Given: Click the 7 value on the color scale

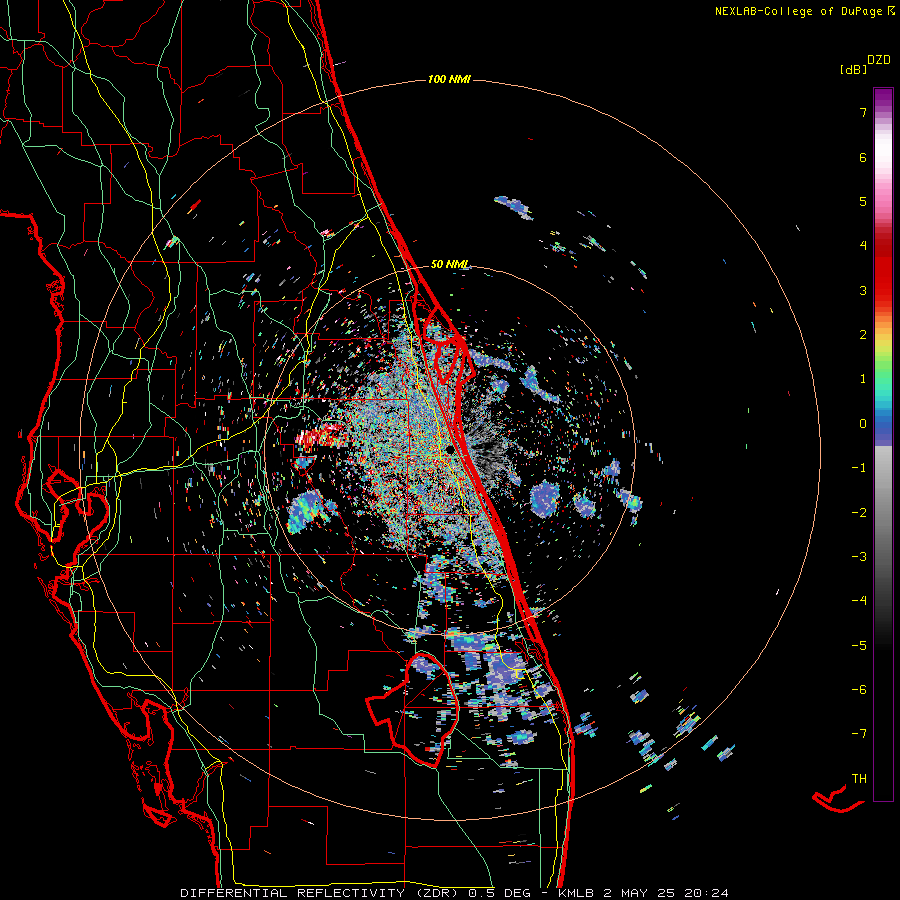Looking at the screenshot, I should tap(863, 112).
